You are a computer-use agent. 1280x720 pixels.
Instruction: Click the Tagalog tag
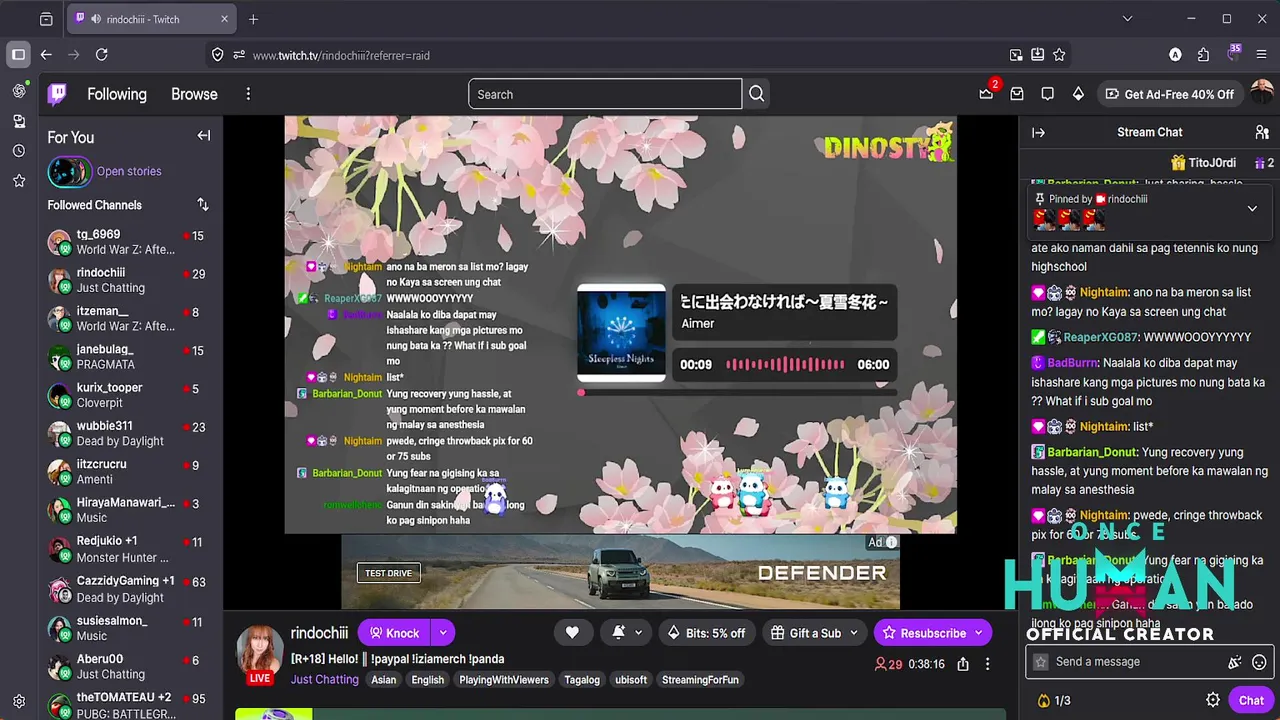[582, 680]
